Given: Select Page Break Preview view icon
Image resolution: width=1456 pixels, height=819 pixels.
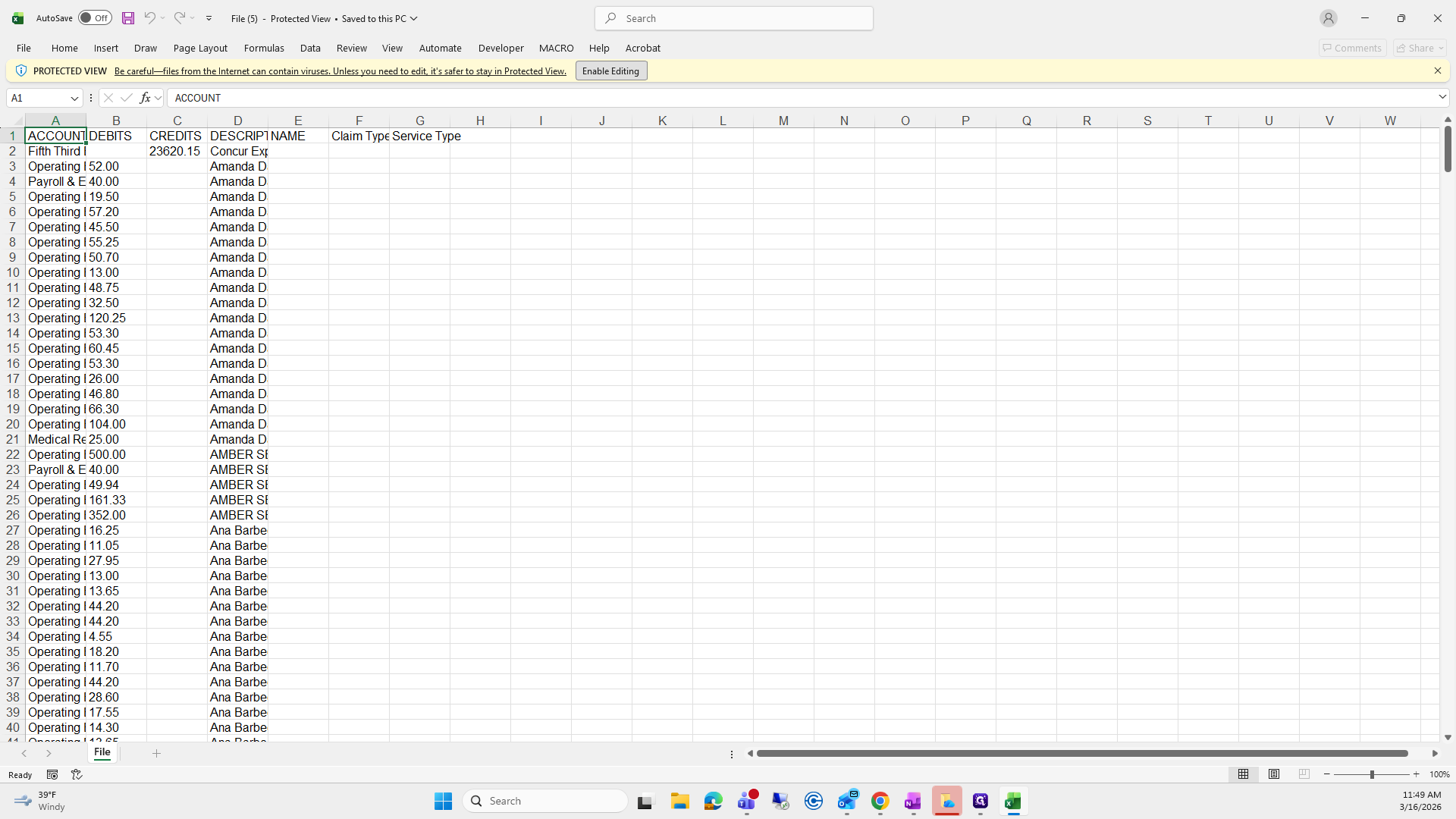Looking at the screenshot, I should tap(1304, 774).
